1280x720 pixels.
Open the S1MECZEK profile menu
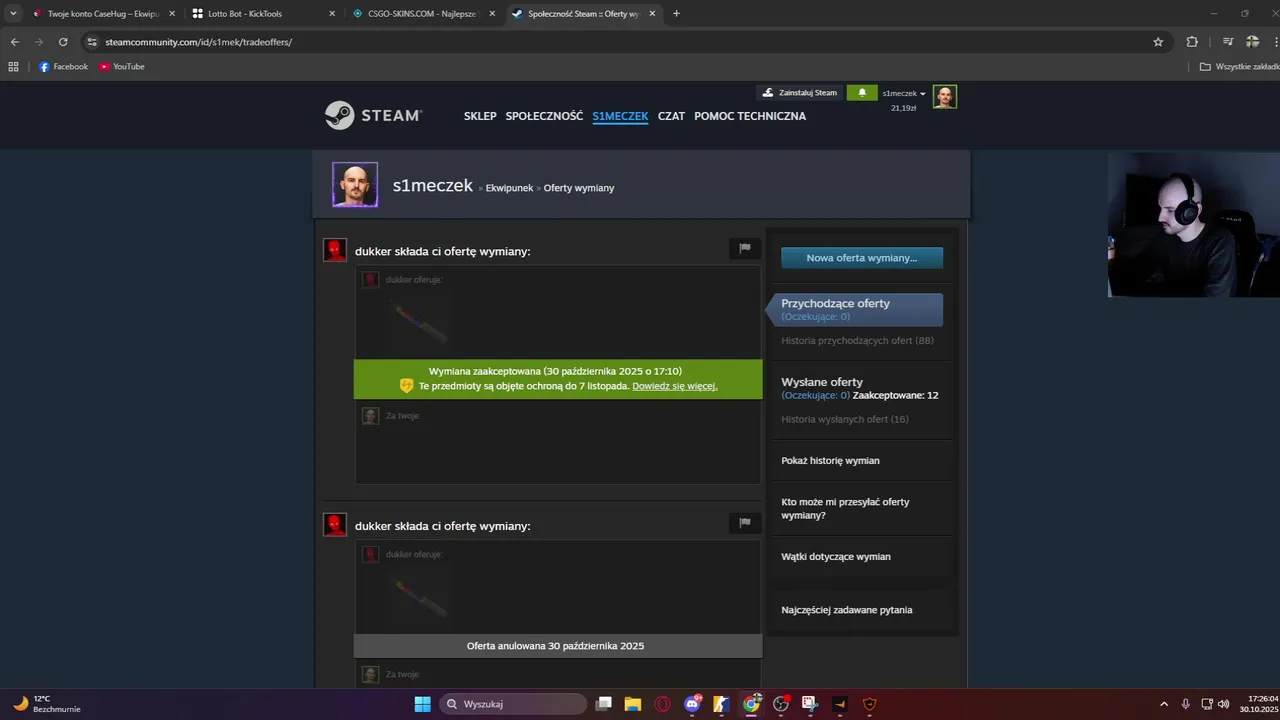pyautogui.click(x=620, y=116)
